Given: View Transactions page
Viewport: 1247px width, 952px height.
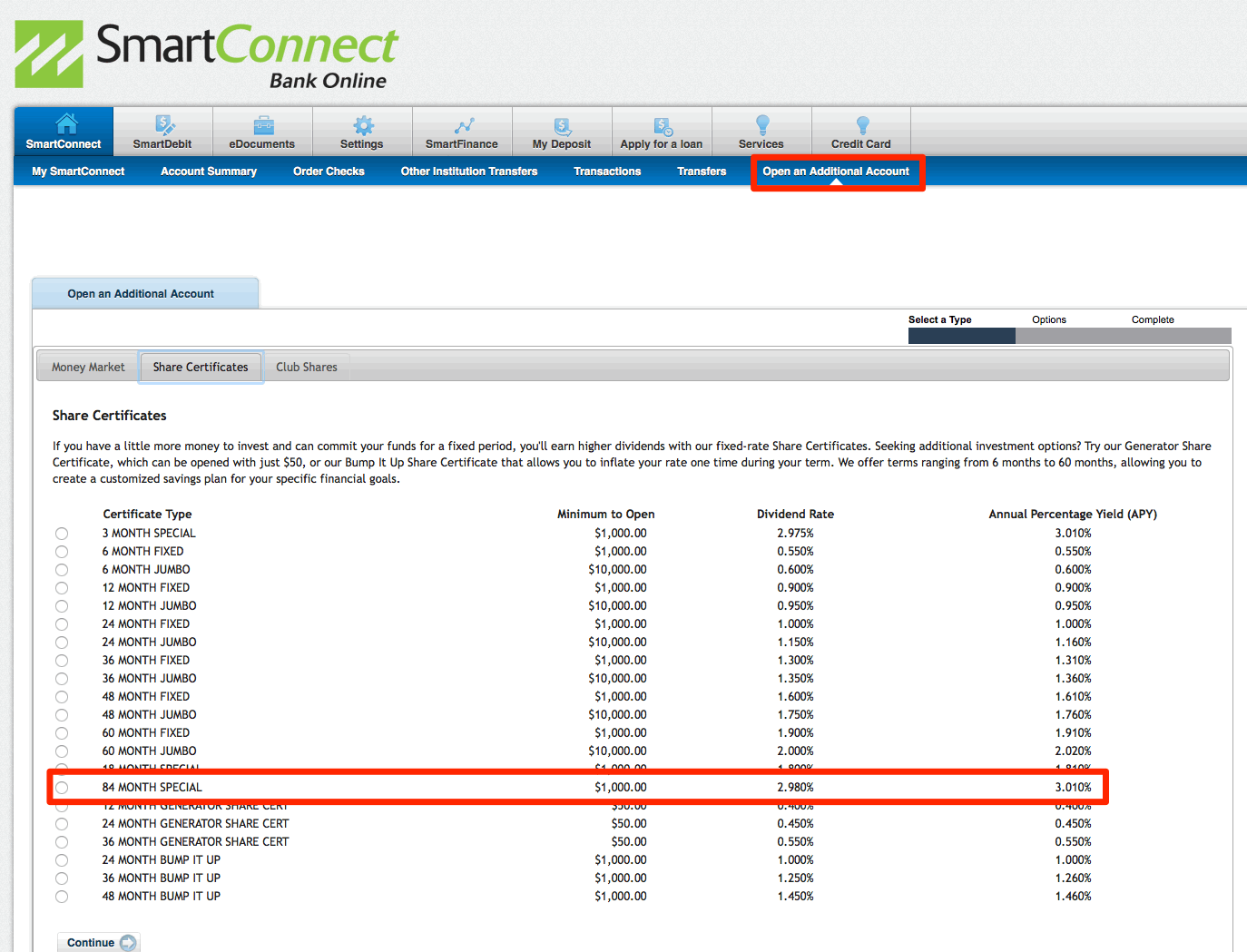Looking at the screenshot, I should tap(607, 172).
